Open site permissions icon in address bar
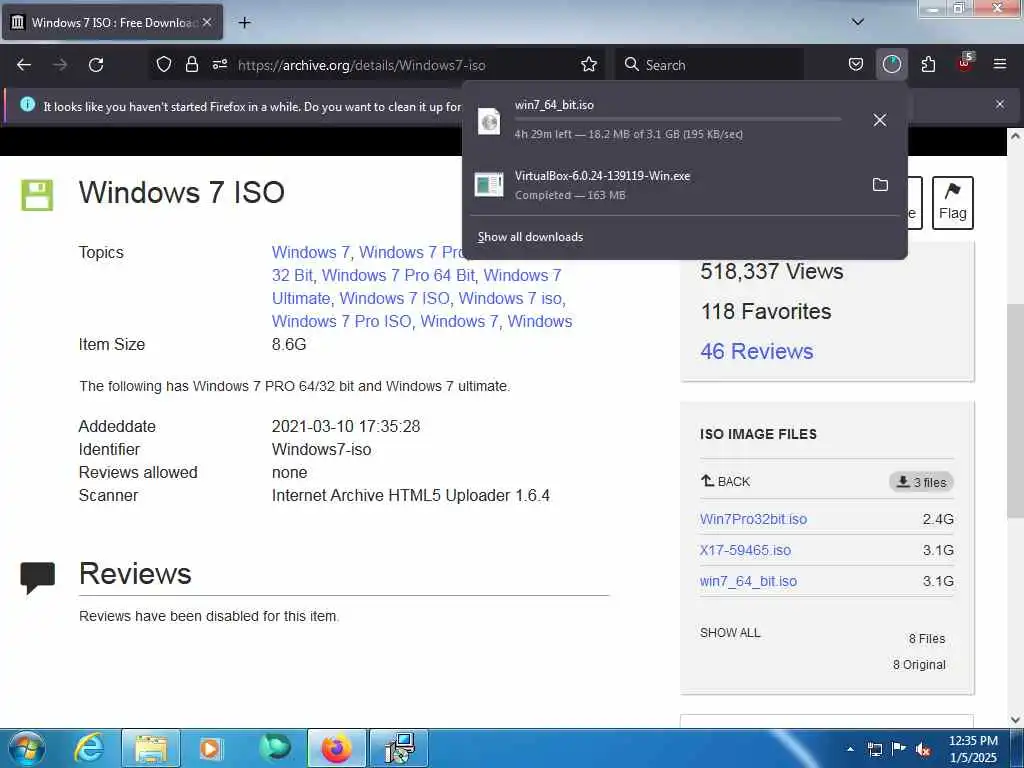The width and height of the screenshot is (1024, 768). (220, 64)
